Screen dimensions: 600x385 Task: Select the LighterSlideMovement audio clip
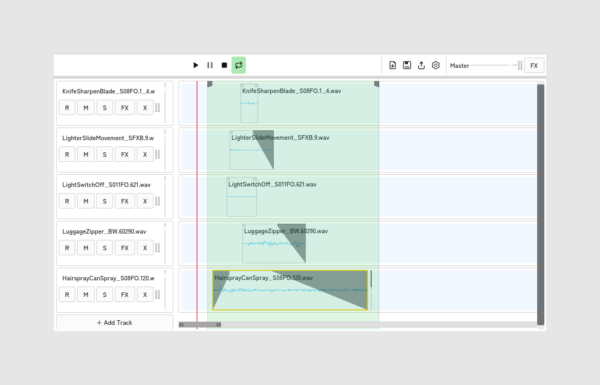click(251, 150)
